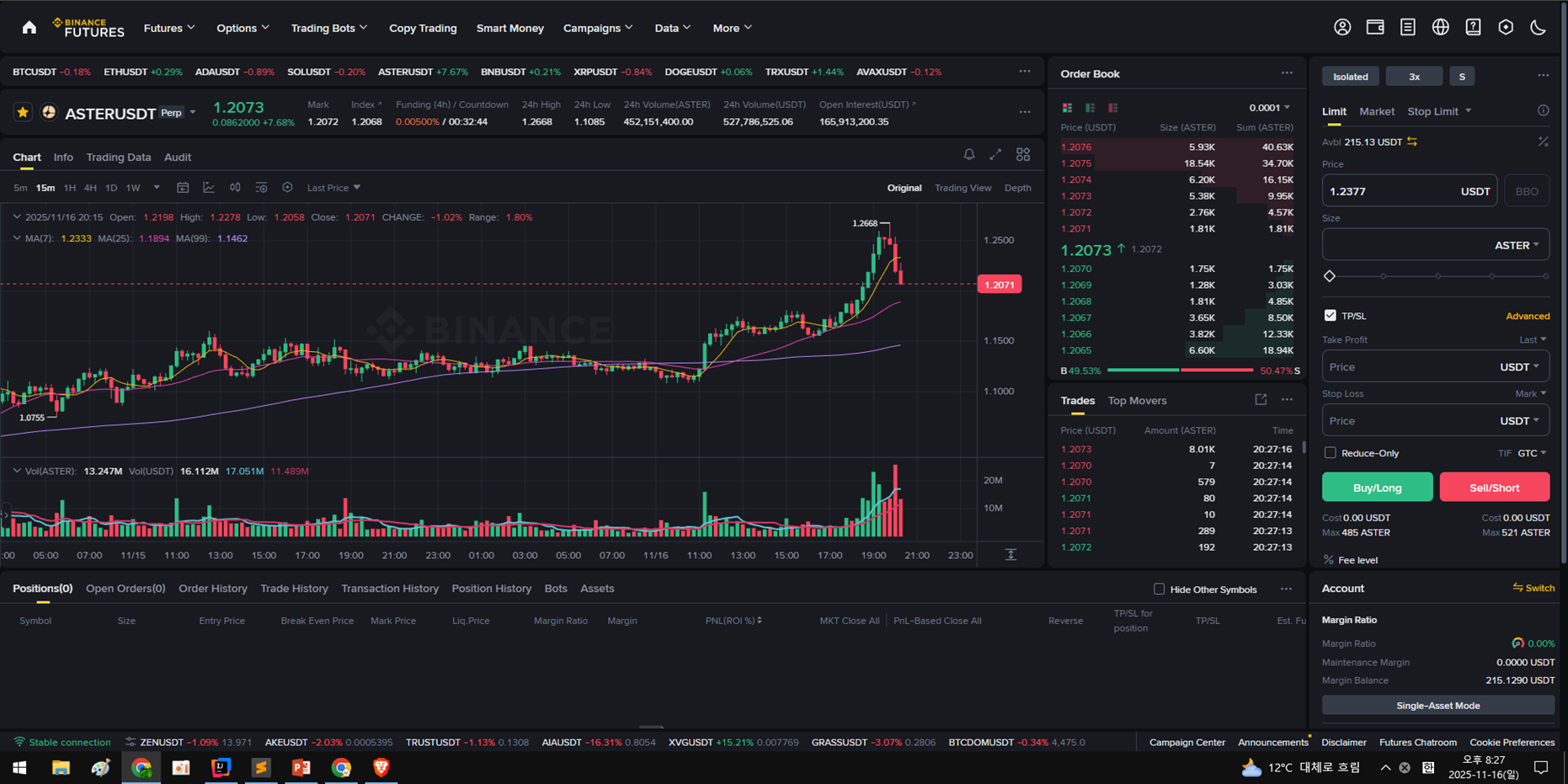Open the globe language selector icon

point(1441,28)
